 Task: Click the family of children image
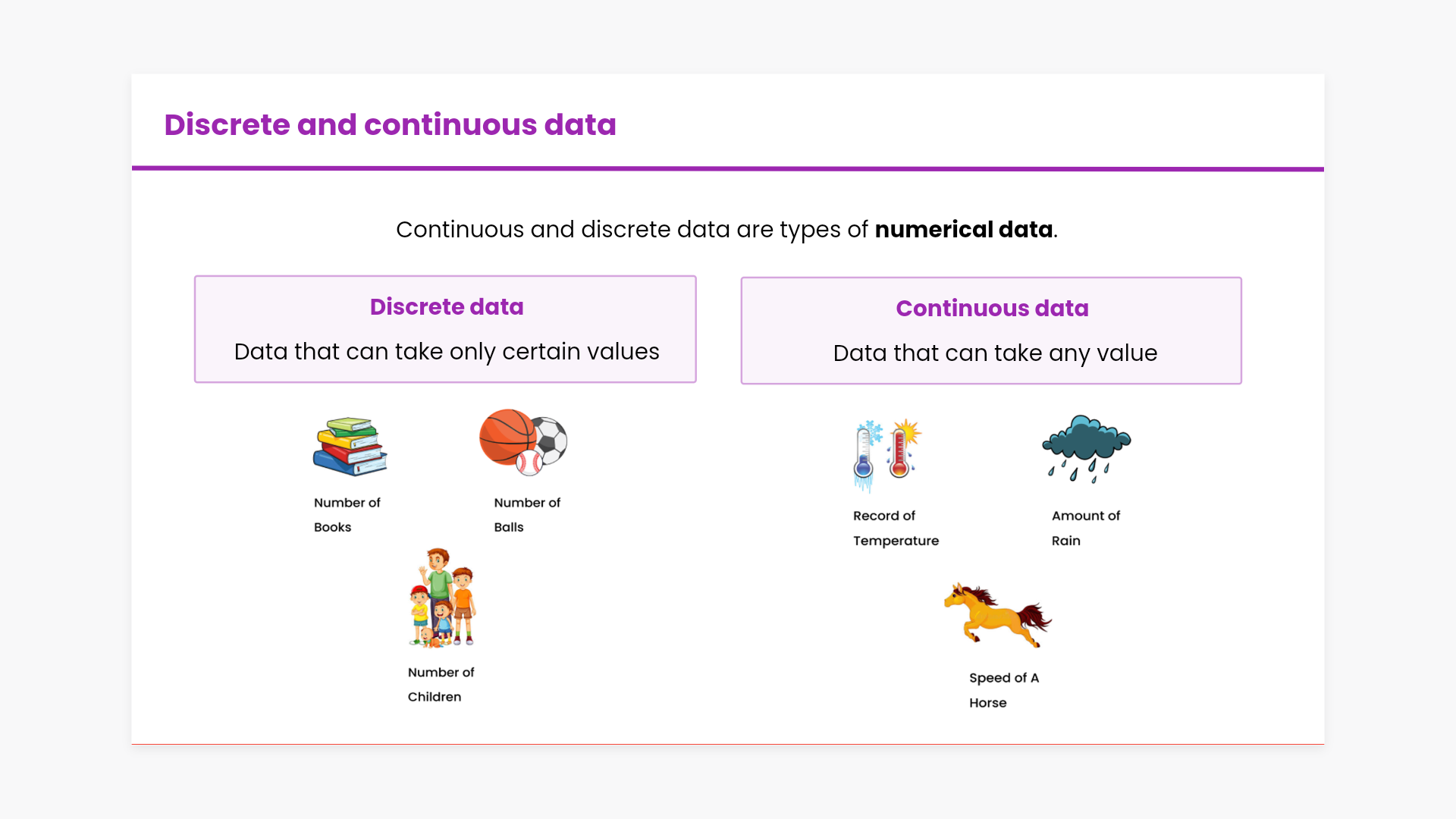coord(442,598)
